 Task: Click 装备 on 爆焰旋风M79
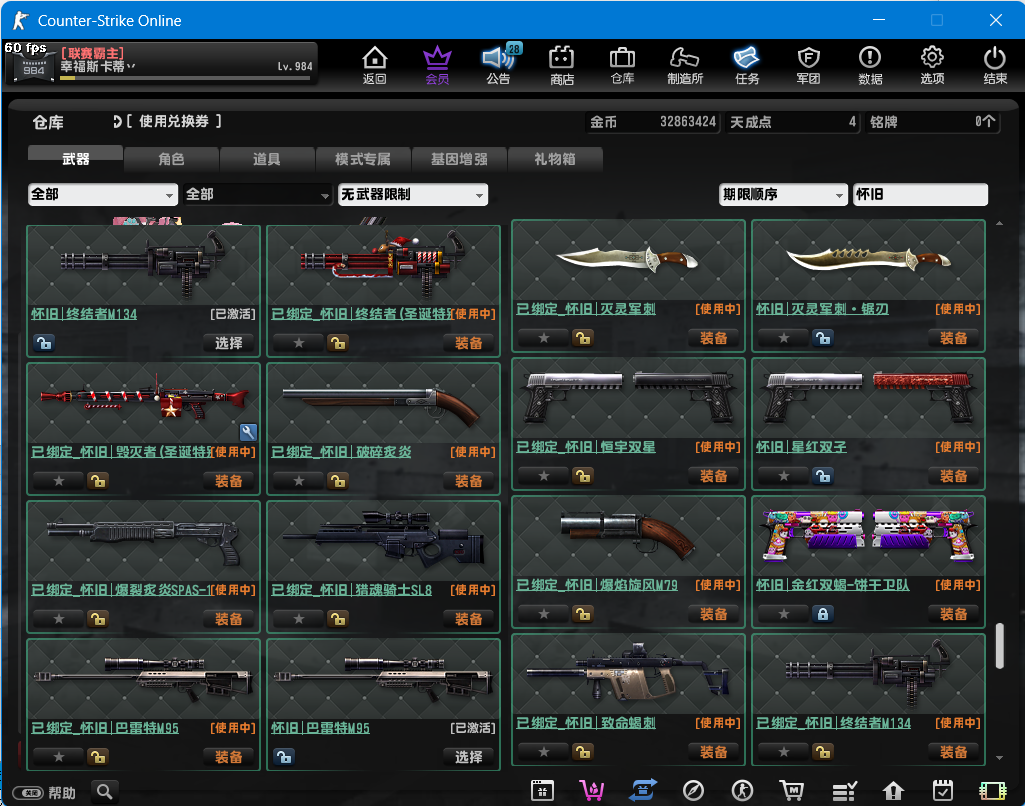pos(713,614)
